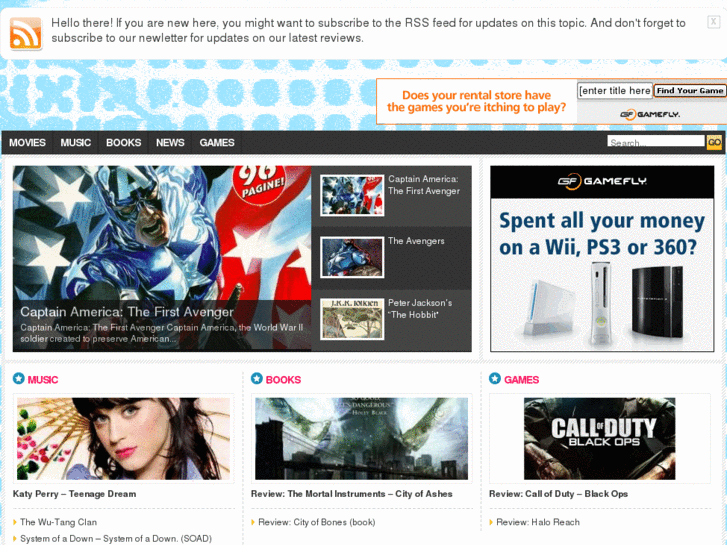Open the Call of Duty Black Ops thumbnail
Viewport: 727px width, 545px height.
click(599, 438)
